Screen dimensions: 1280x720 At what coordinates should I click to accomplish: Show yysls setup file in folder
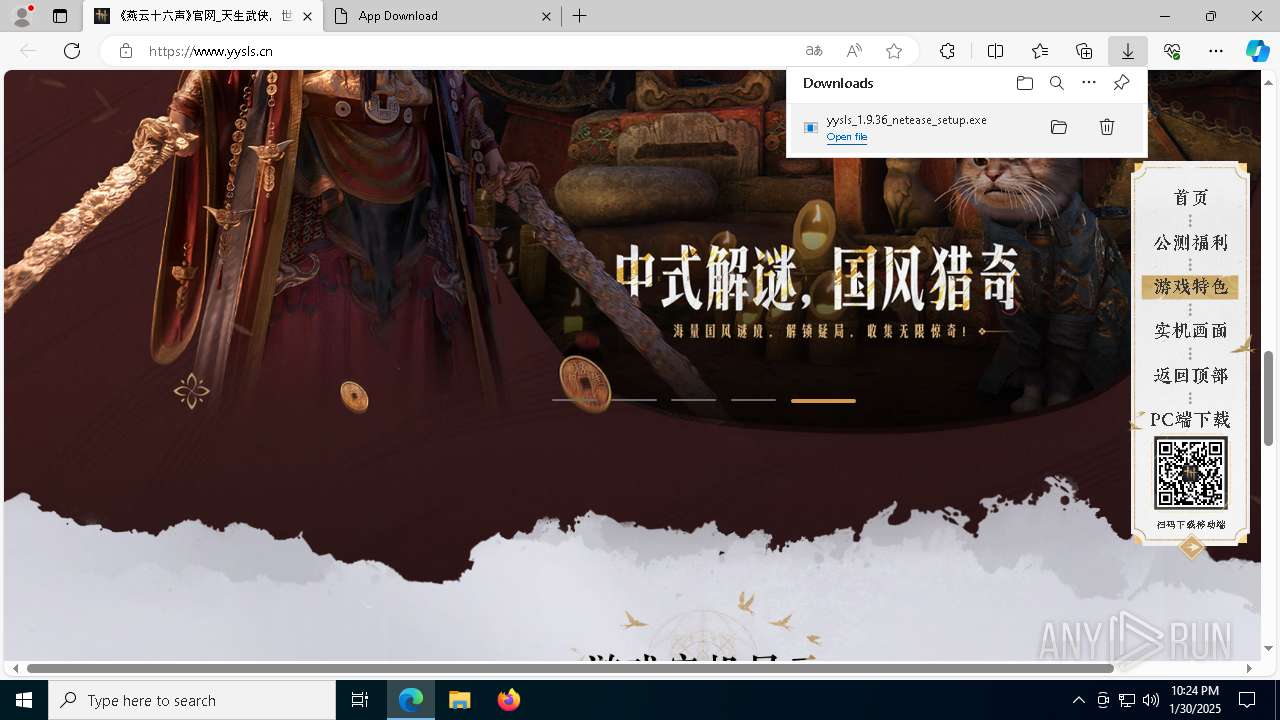tap(1059, 127)
